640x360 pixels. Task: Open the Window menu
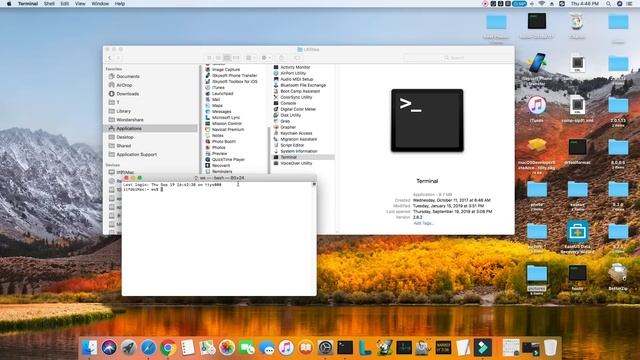tap(100, 4)
